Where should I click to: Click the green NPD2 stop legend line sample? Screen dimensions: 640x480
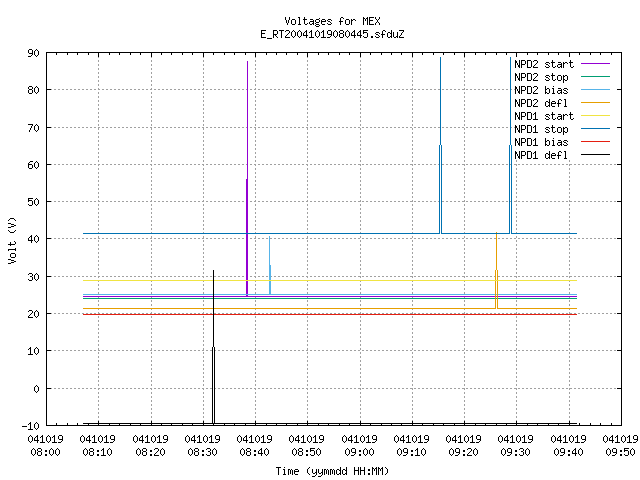point(595,76)
